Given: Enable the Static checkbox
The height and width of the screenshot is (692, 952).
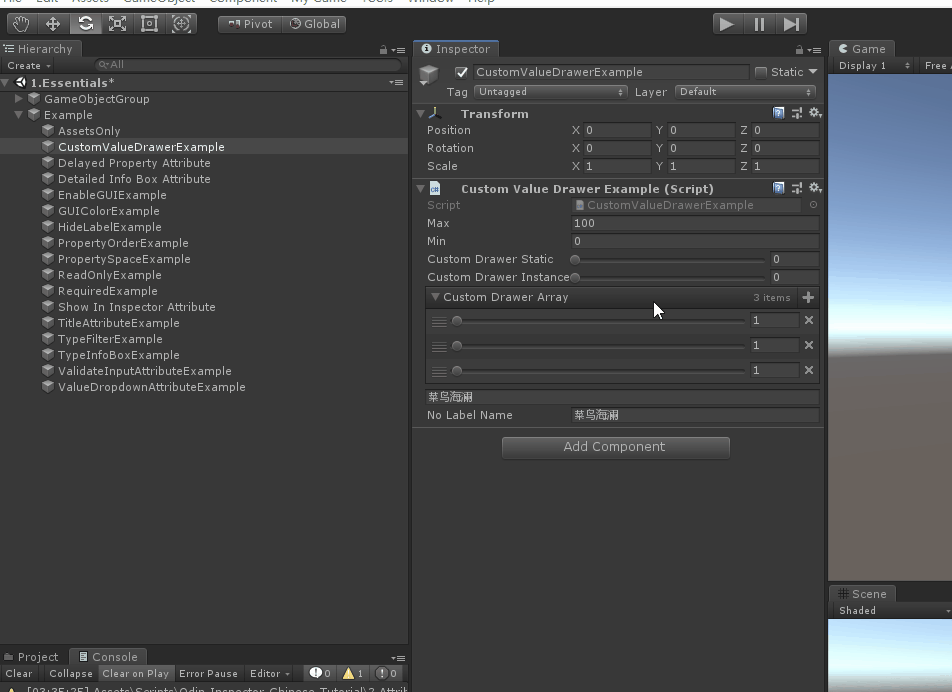Looking at the screenshot, I should pos(761,72).
